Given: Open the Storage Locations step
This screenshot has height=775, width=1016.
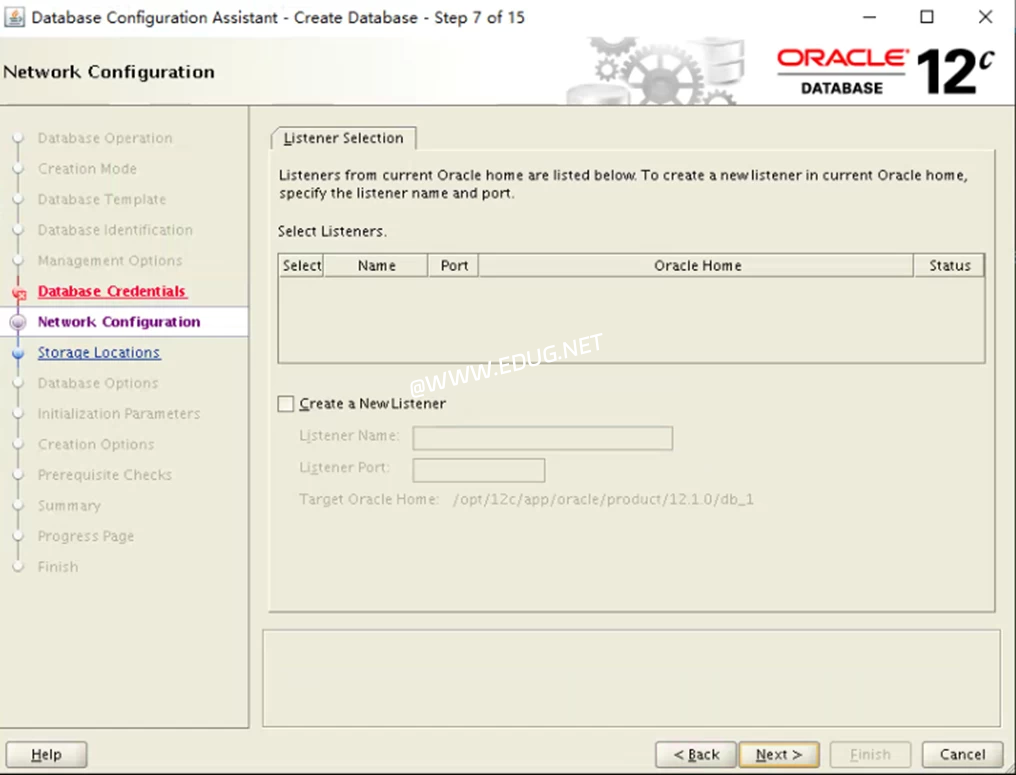Looking at the screenshot, I should [99, 352].
